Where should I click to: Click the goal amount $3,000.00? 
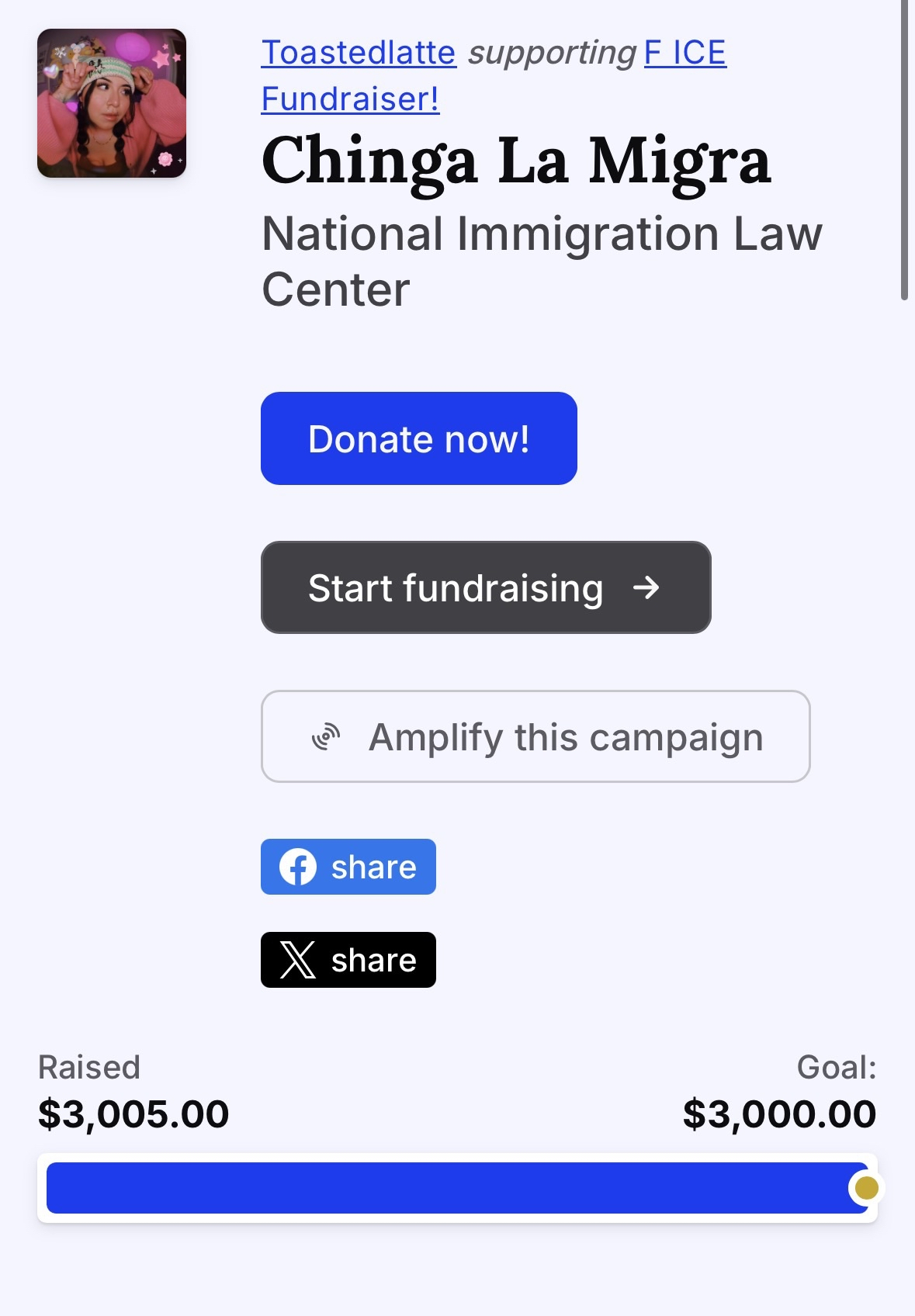(x=779, y=1114)
